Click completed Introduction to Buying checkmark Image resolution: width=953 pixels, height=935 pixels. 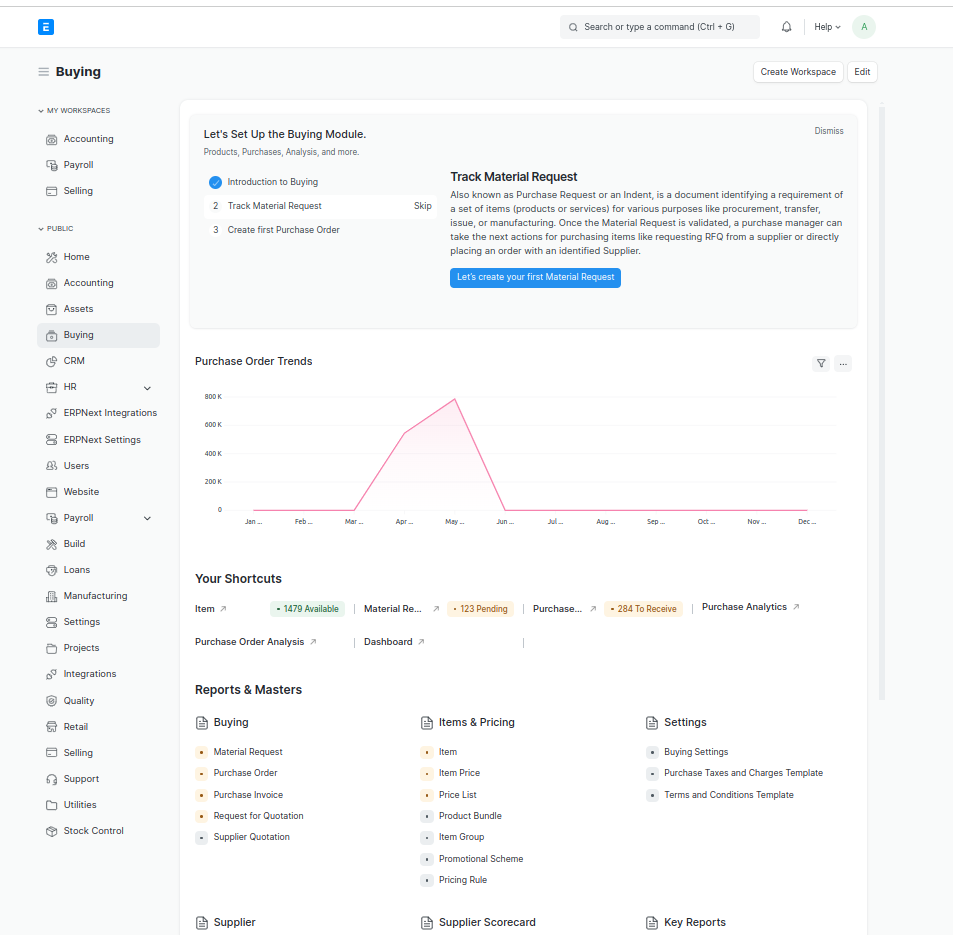coord(215,182)
